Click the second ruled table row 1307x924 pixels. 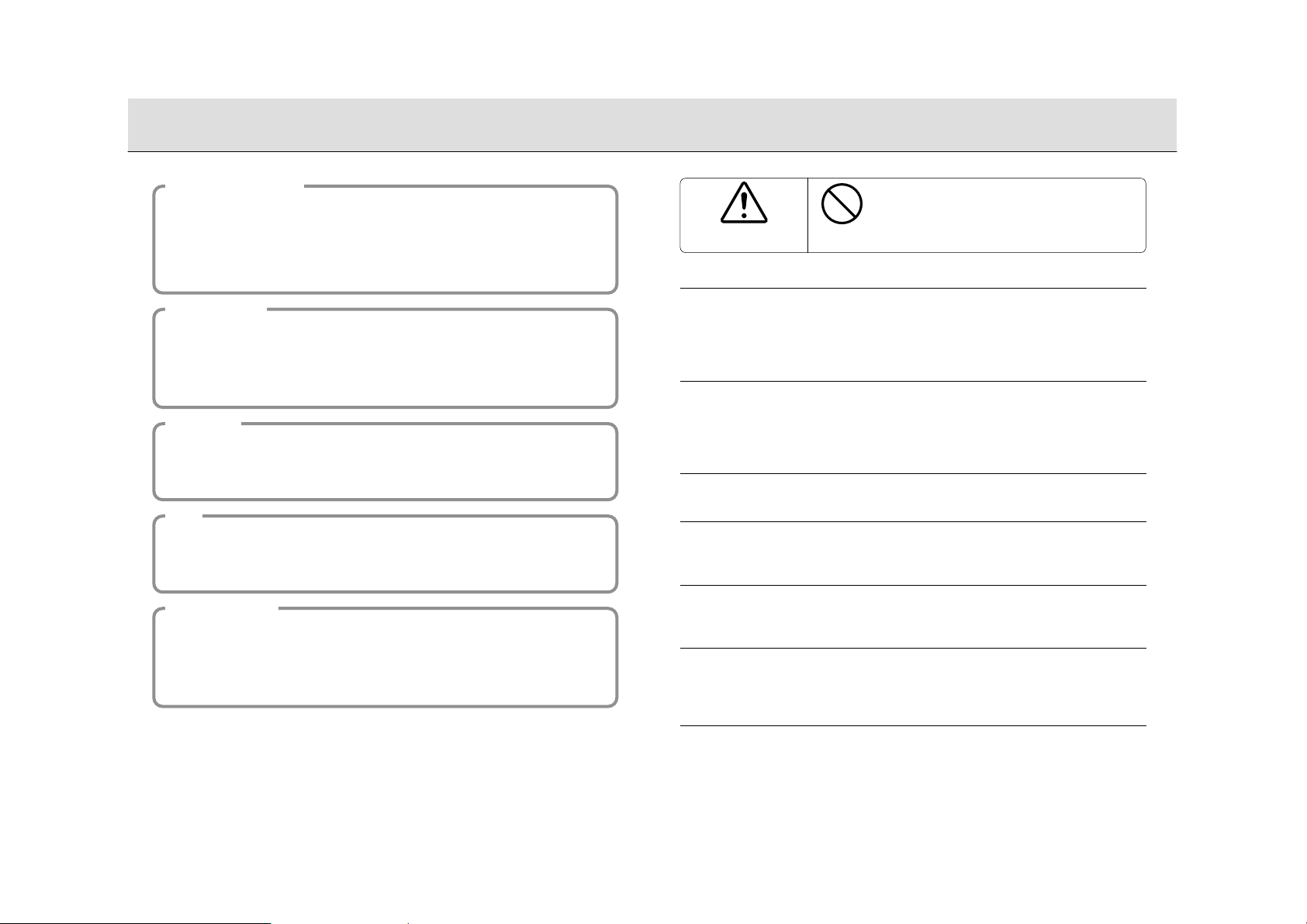pyautogui.click(x=913, y=427)
